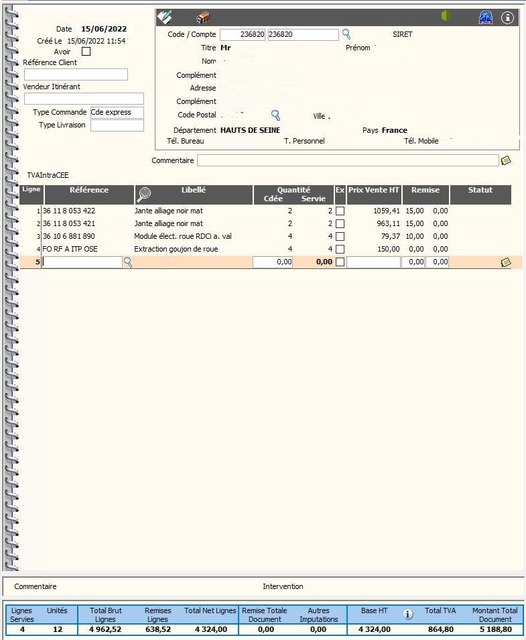Click the pen and card icon in customer header
The height and width of the screenshot is (640, 526).
click(164, 17)
